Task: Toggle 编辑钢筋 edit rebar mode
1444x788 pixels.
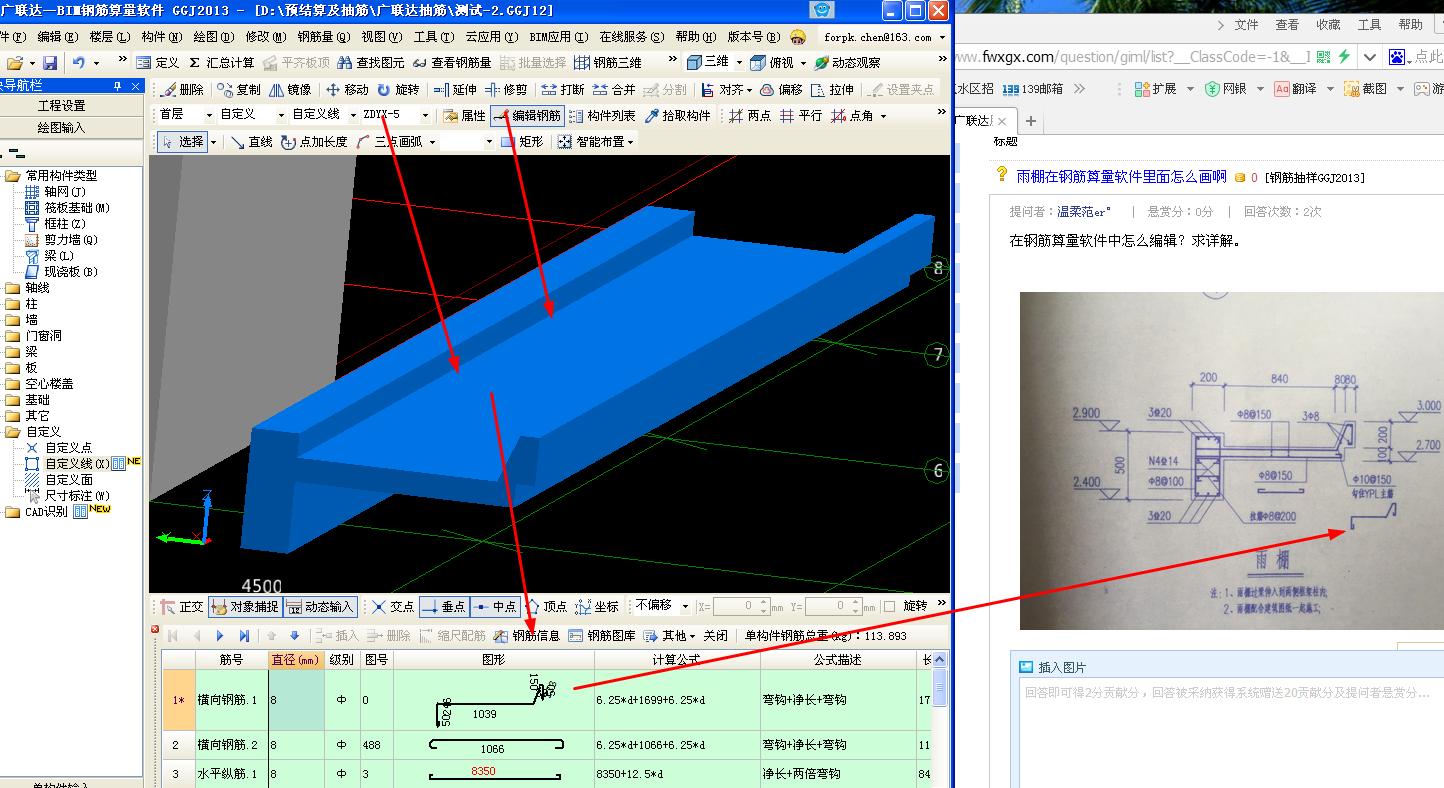Action: (x=527, y=115)
